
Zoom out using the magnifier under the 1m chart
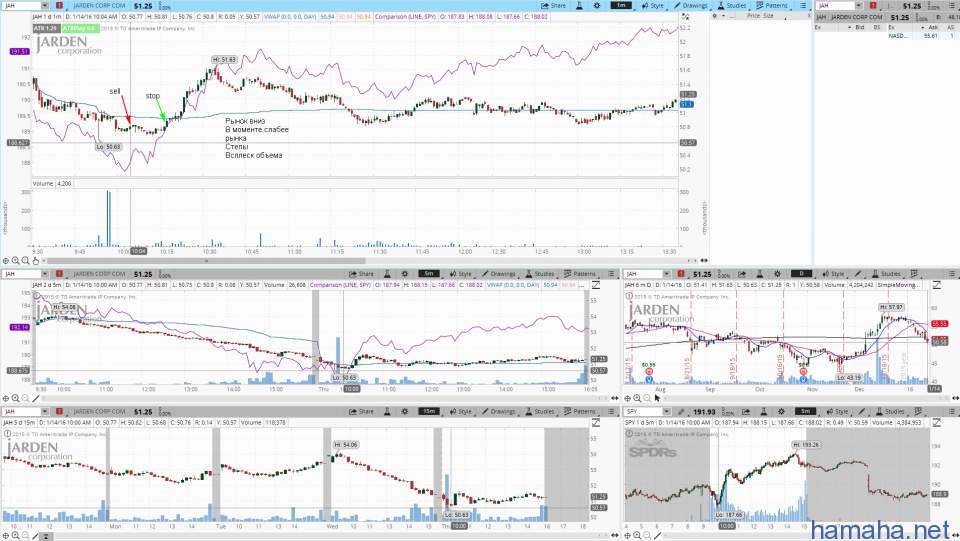tap(25, 261)
